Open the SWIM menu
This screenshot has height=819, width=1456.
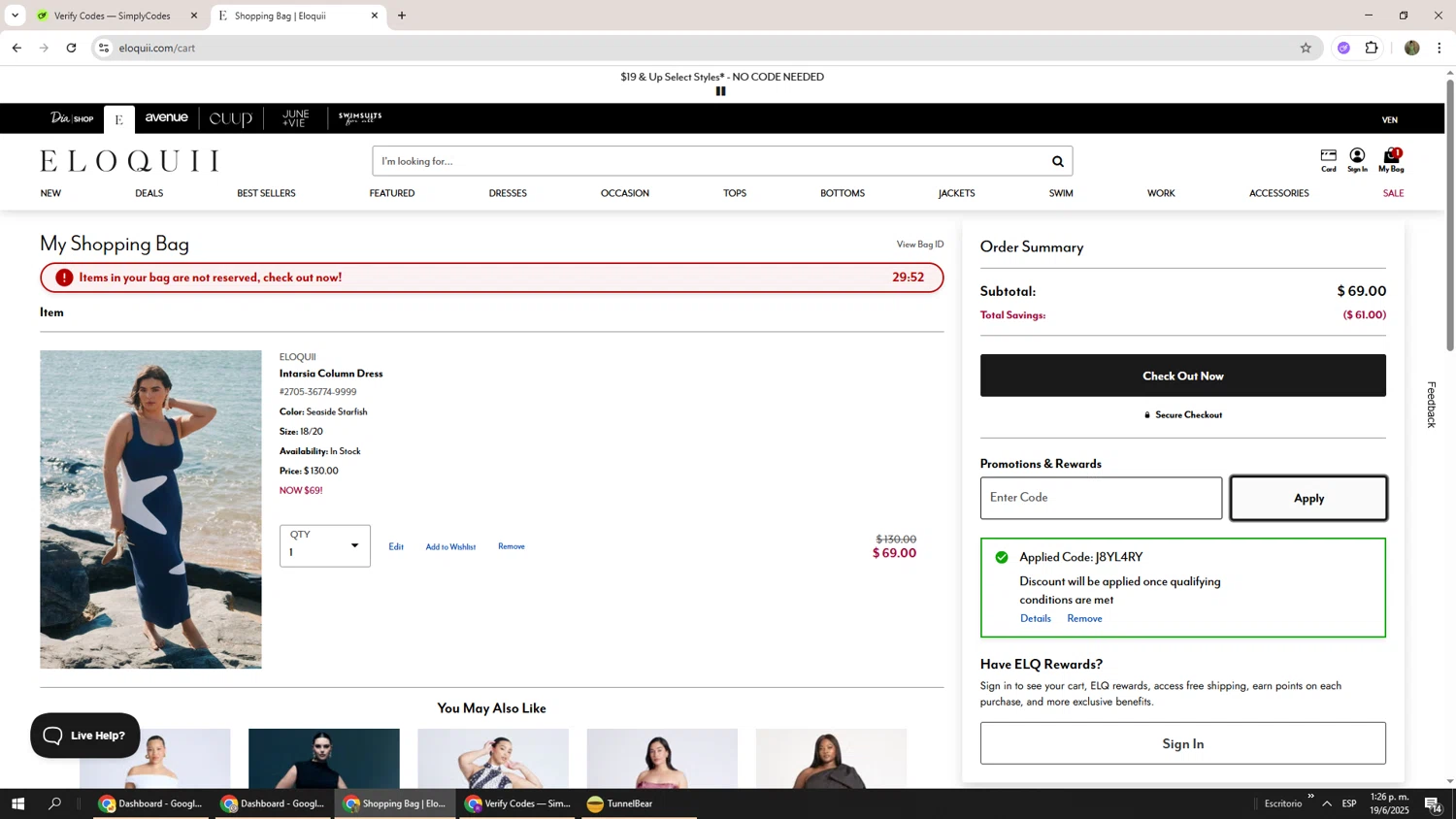[1061, 193]
